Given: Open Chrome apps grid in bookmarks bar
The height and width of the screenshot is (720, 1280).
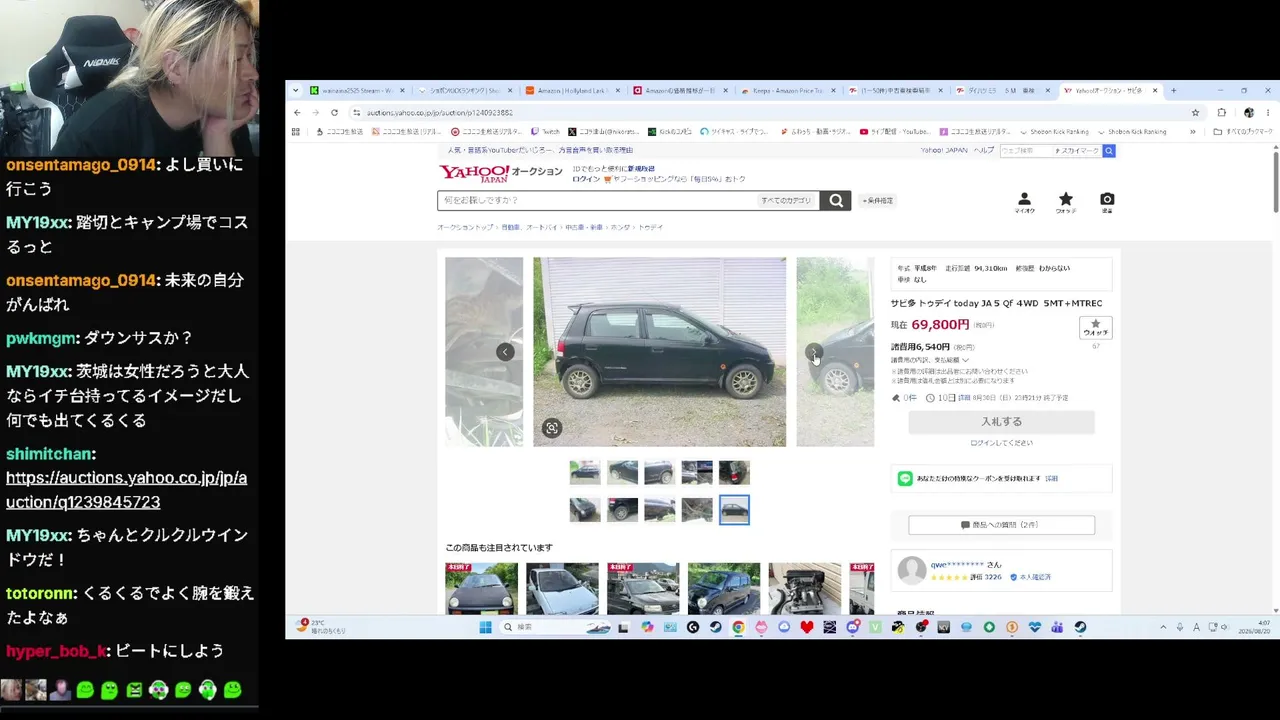Looking at the screenshot, I should click(x=295, y=131).
